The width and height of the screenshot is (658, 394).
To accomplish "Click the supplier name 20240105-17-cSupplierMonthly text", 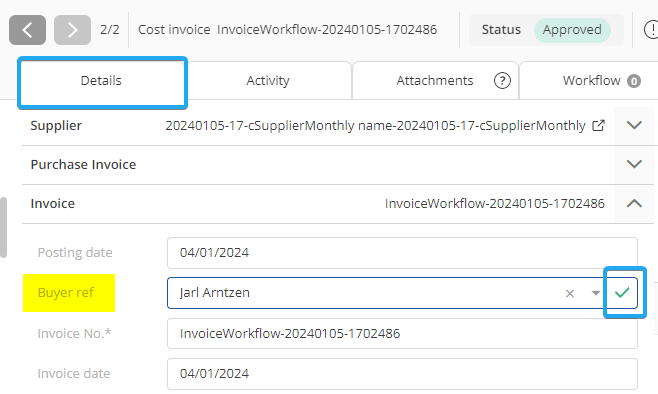I will (x=375, y=125).
